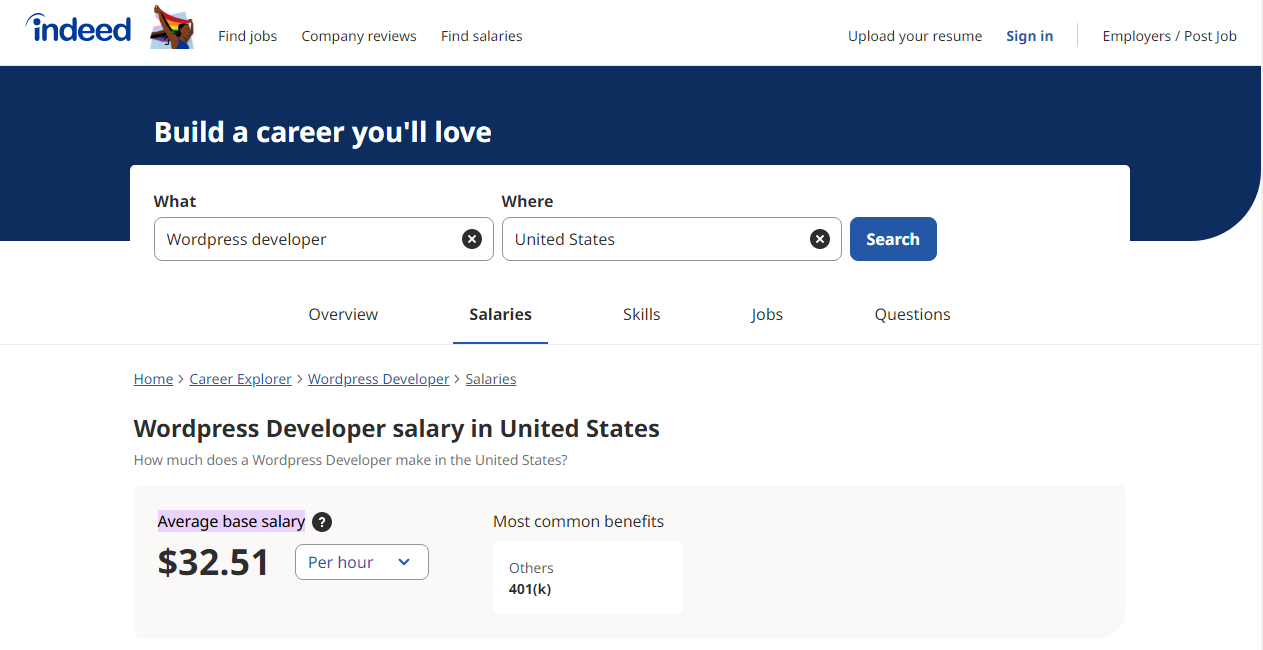Screen dimensions: 1263x650
Task: Click the Search button
Action: [893, 239]
